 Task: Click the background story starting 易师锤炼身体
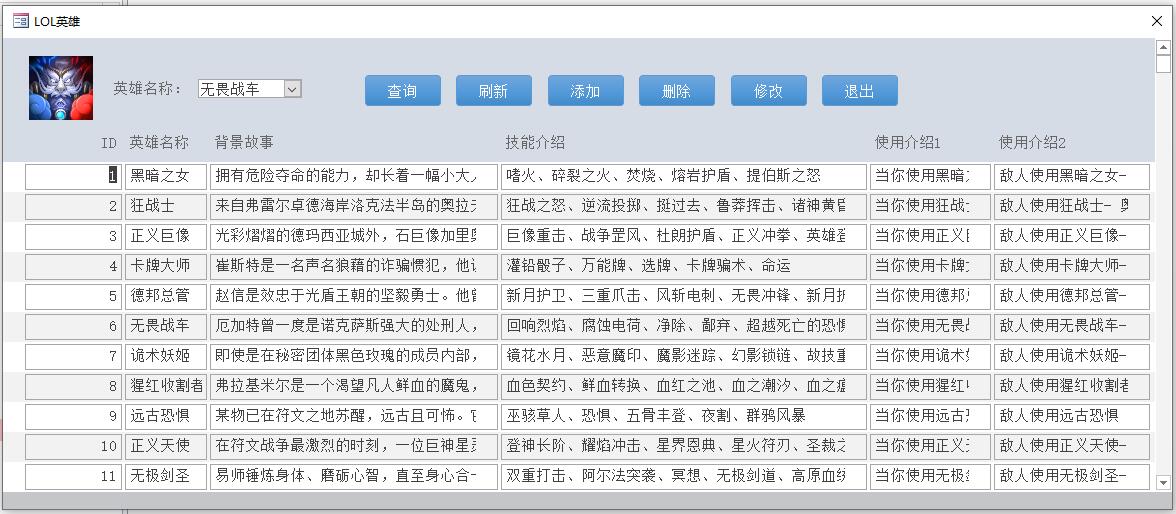pyautogui.click(x=354, y=476)
